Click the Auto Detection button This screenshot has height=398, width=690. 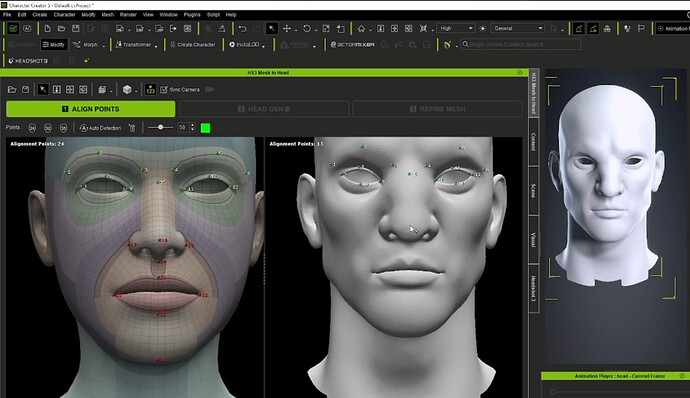100,128
